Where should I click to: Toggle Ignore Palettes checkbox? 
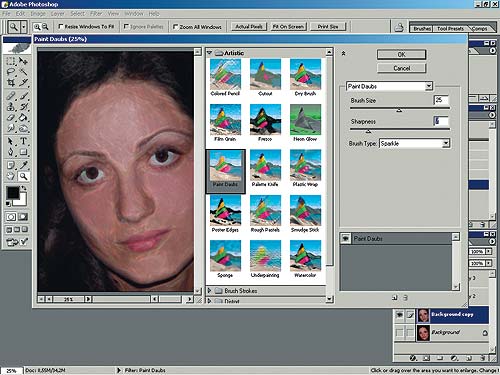(126, 26)
